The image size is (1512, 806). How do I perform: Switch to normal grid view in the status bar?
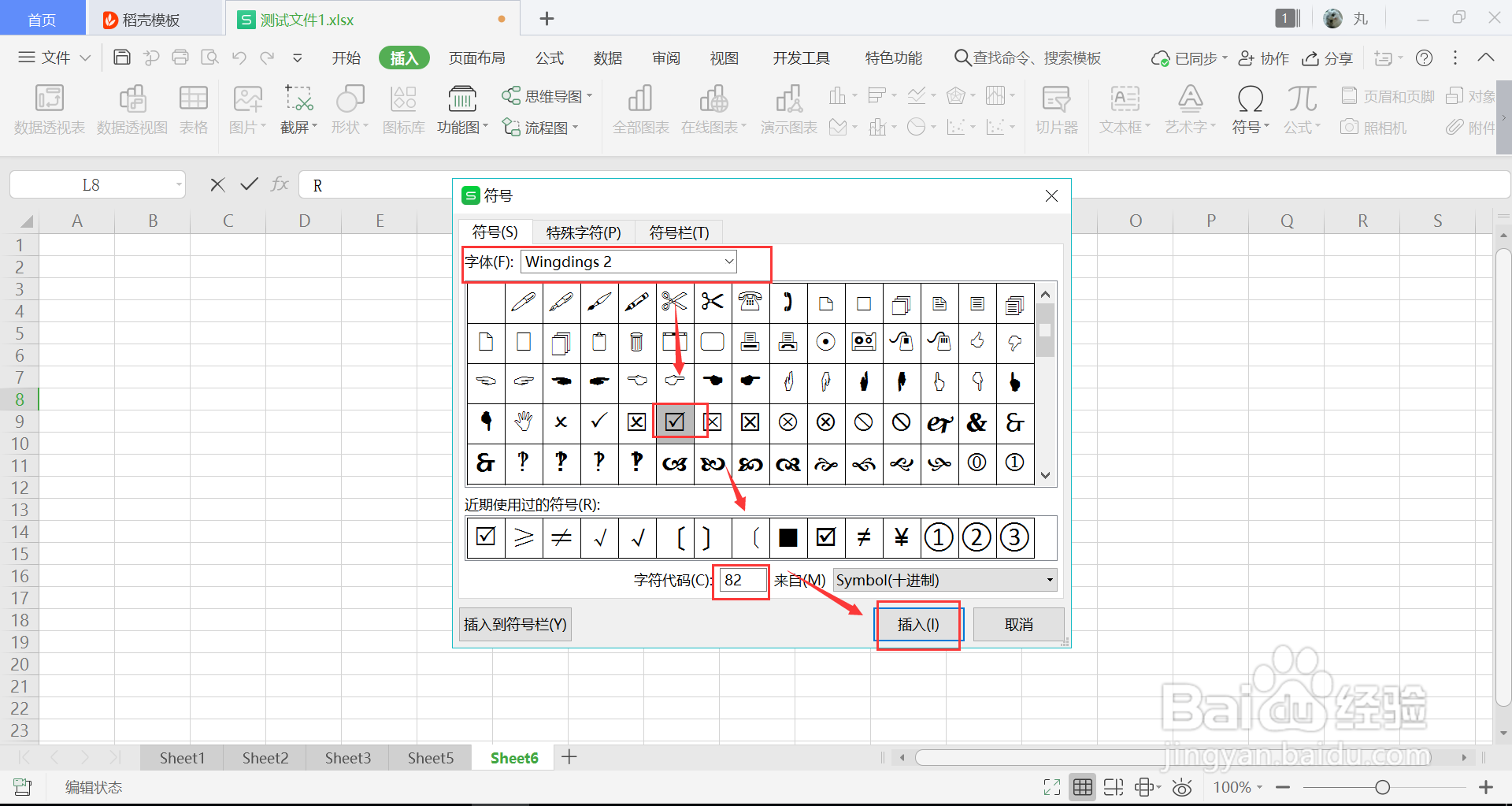click(1083, 787)
